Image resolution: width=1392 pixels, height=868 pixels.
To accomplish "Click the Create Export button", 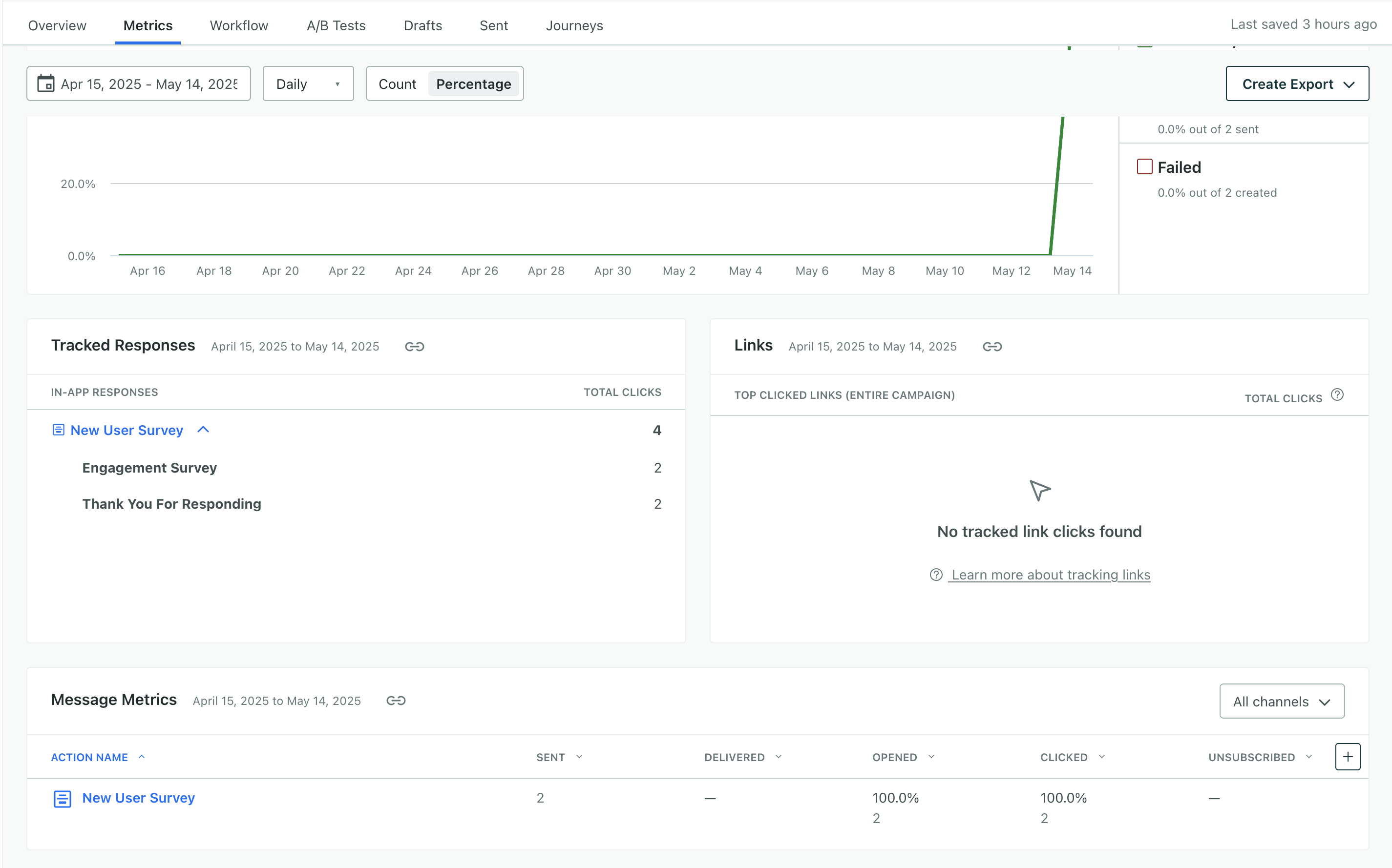I will click(x=1297, y=84).
